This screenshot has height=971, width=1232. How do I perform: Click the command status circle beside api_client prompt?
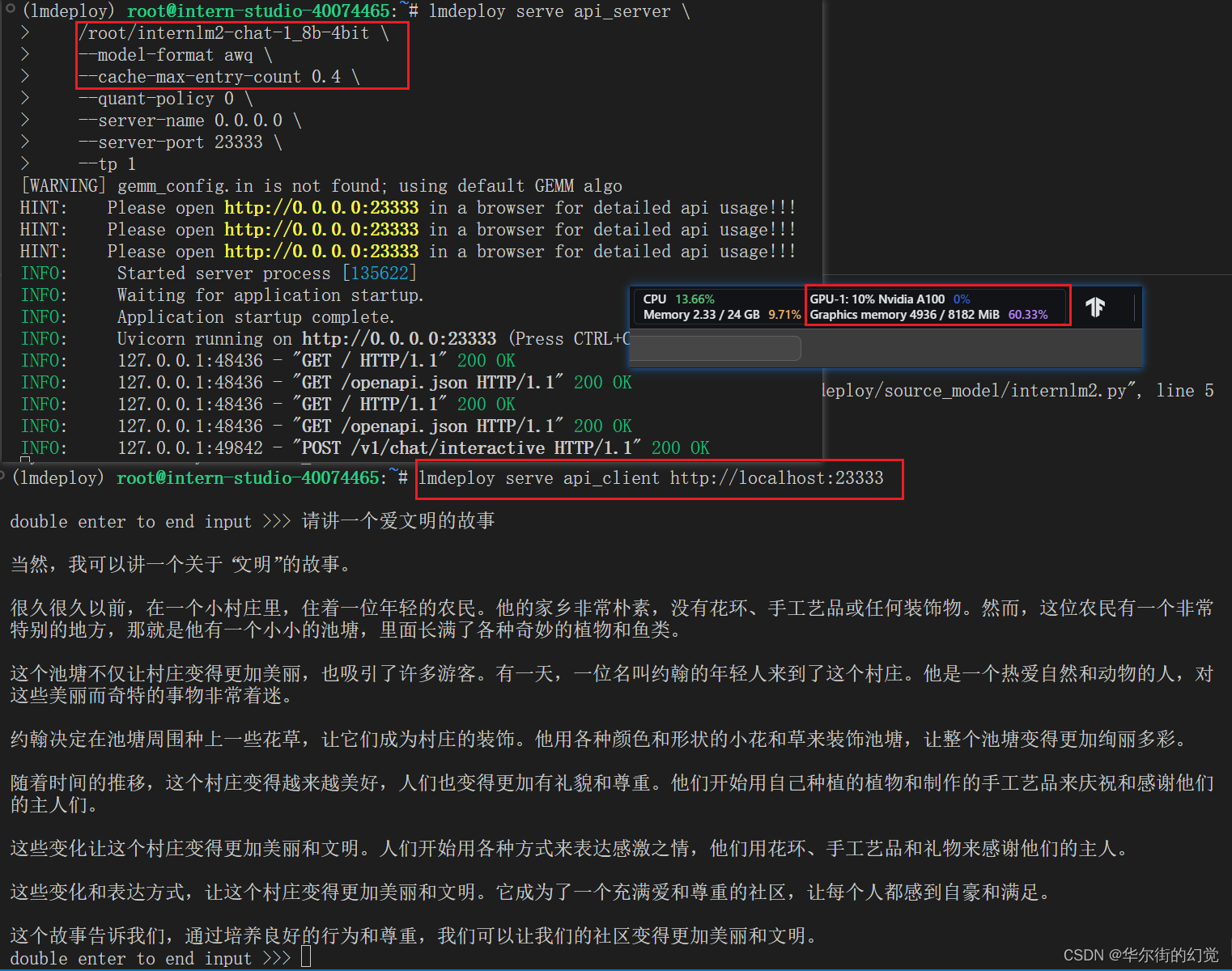[2, 475]
